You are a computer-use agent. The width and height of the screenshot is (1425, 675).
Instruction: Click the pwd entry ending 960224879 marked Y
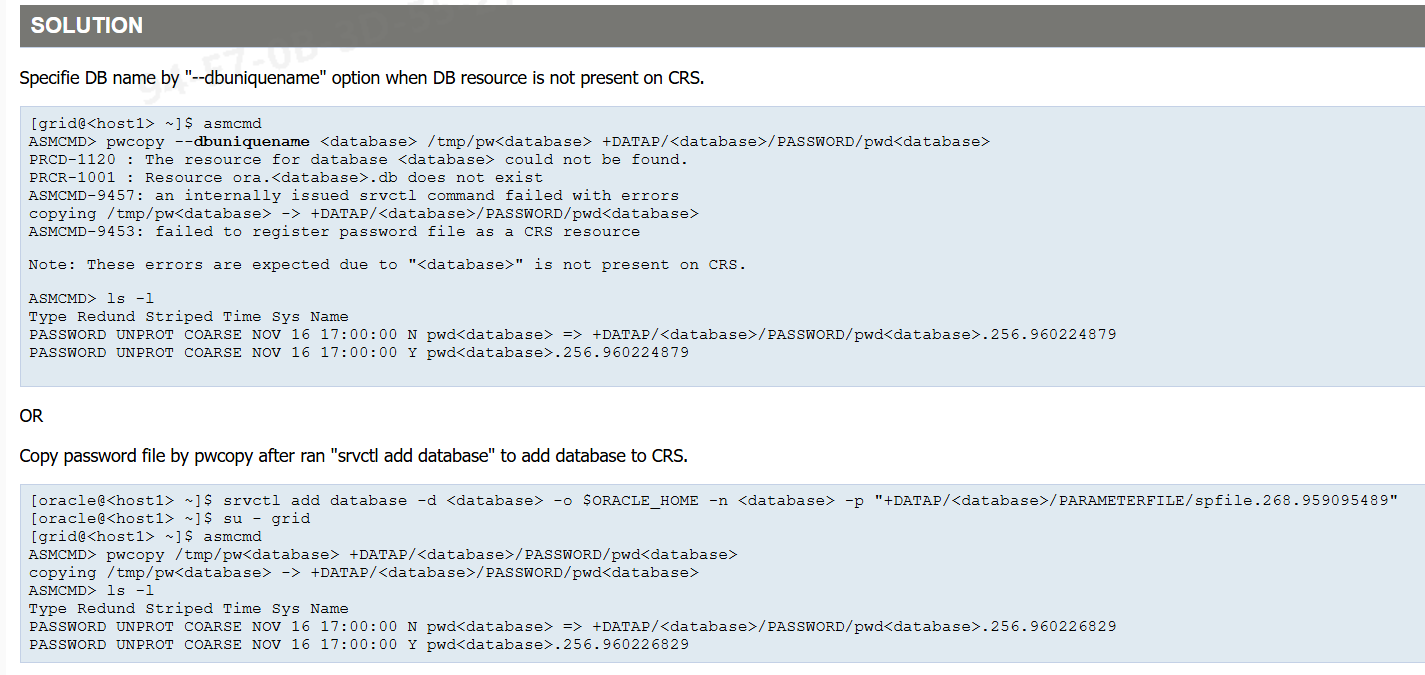pyautogui.click(x=358, y=353)
